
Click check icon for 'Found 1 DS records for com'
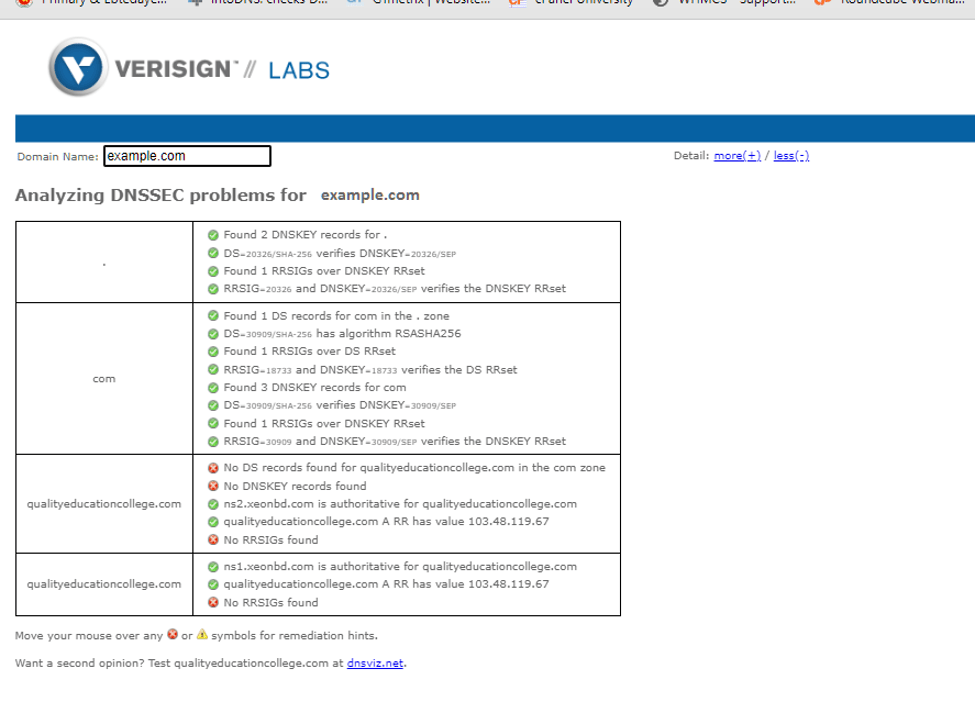(213, 316)
